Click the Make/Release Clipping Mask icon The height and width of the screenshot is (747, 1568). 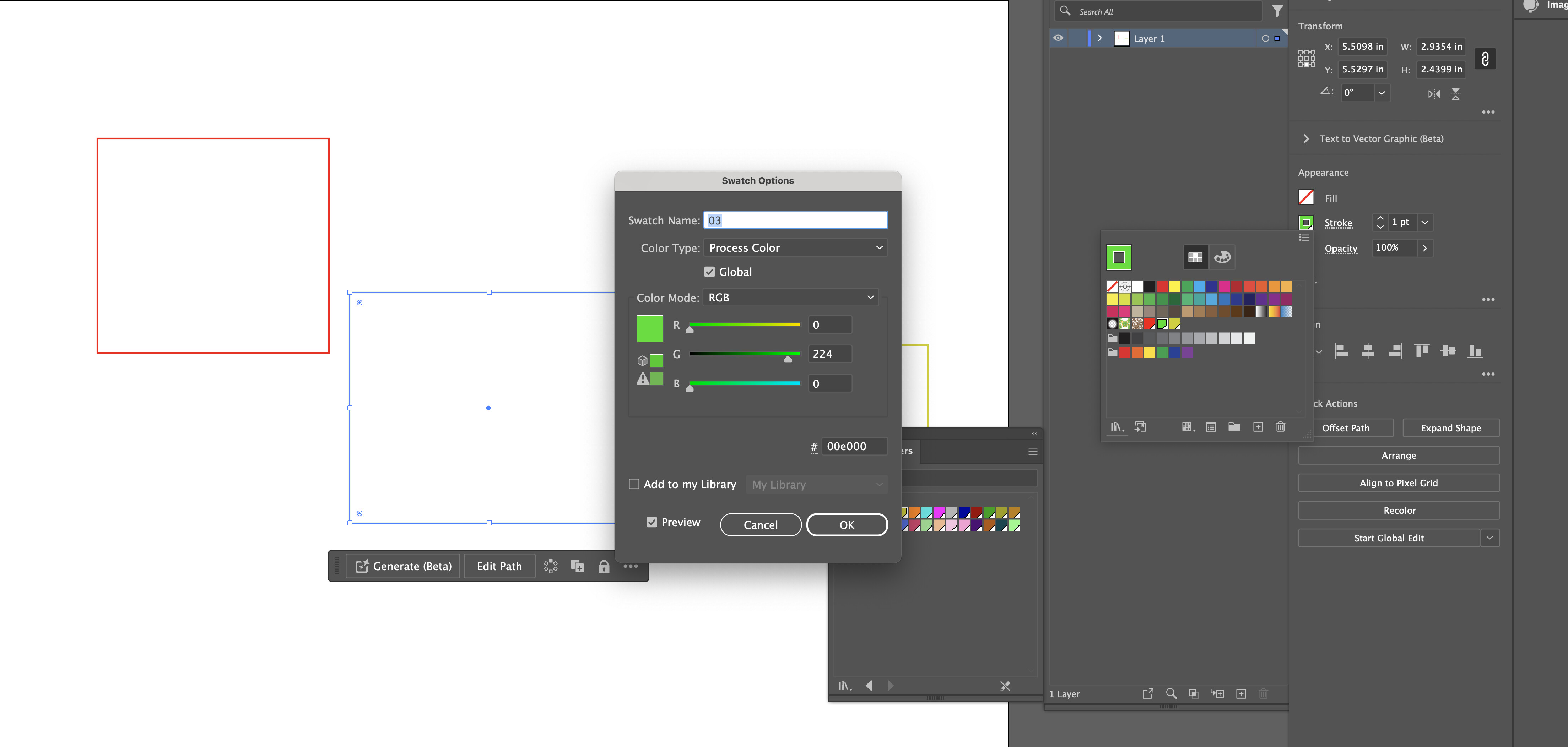click(x=1193, y=693)
